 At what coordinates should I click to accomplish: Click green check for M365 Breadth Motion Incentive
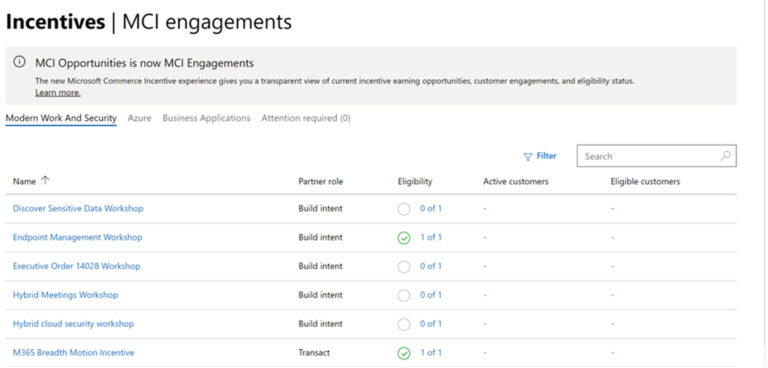point(404,353)
